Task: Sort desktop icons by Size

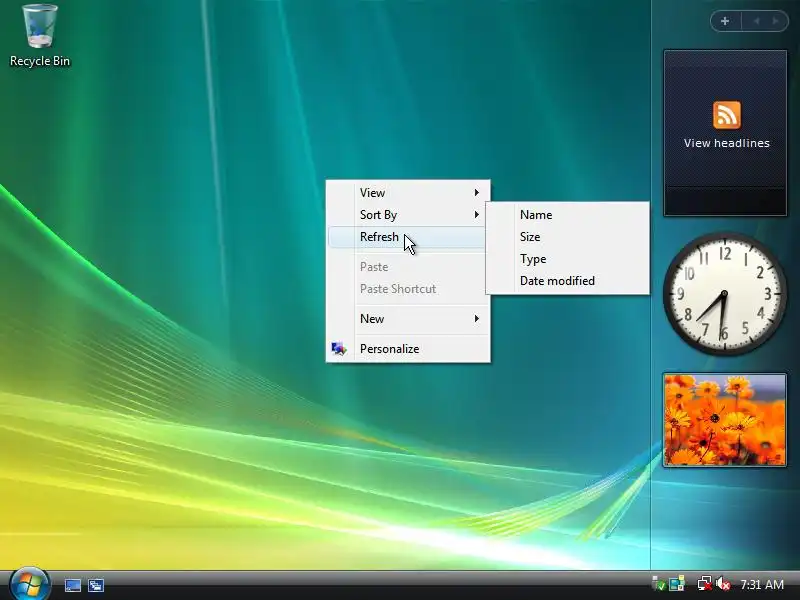Action: tap(567, 237)
